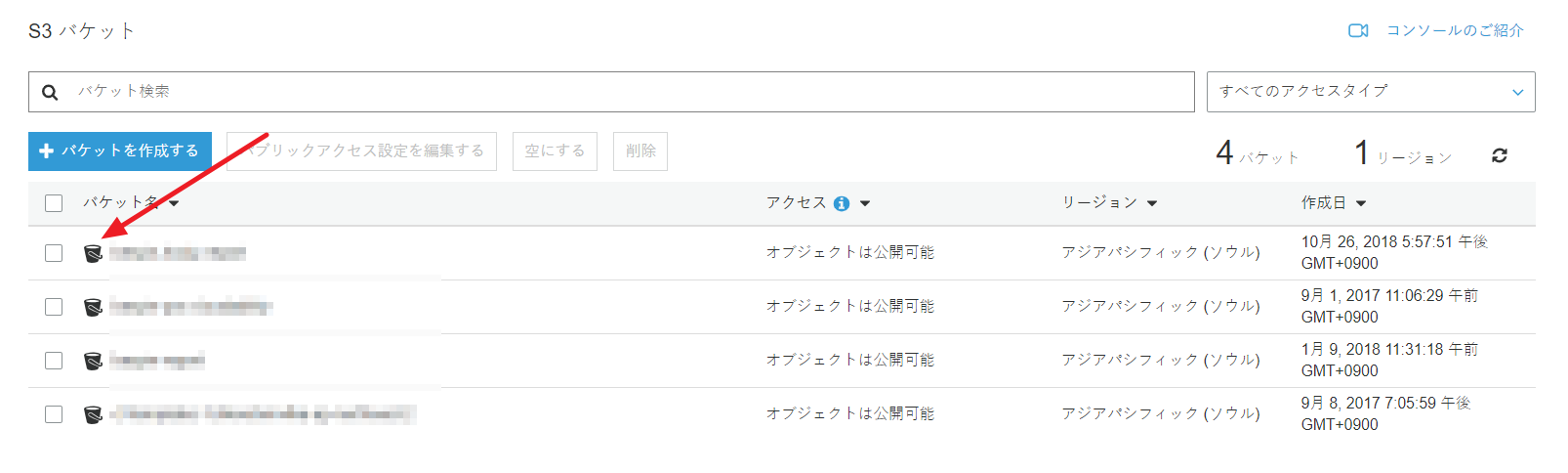Click the access column info icon

coord(842,203)
